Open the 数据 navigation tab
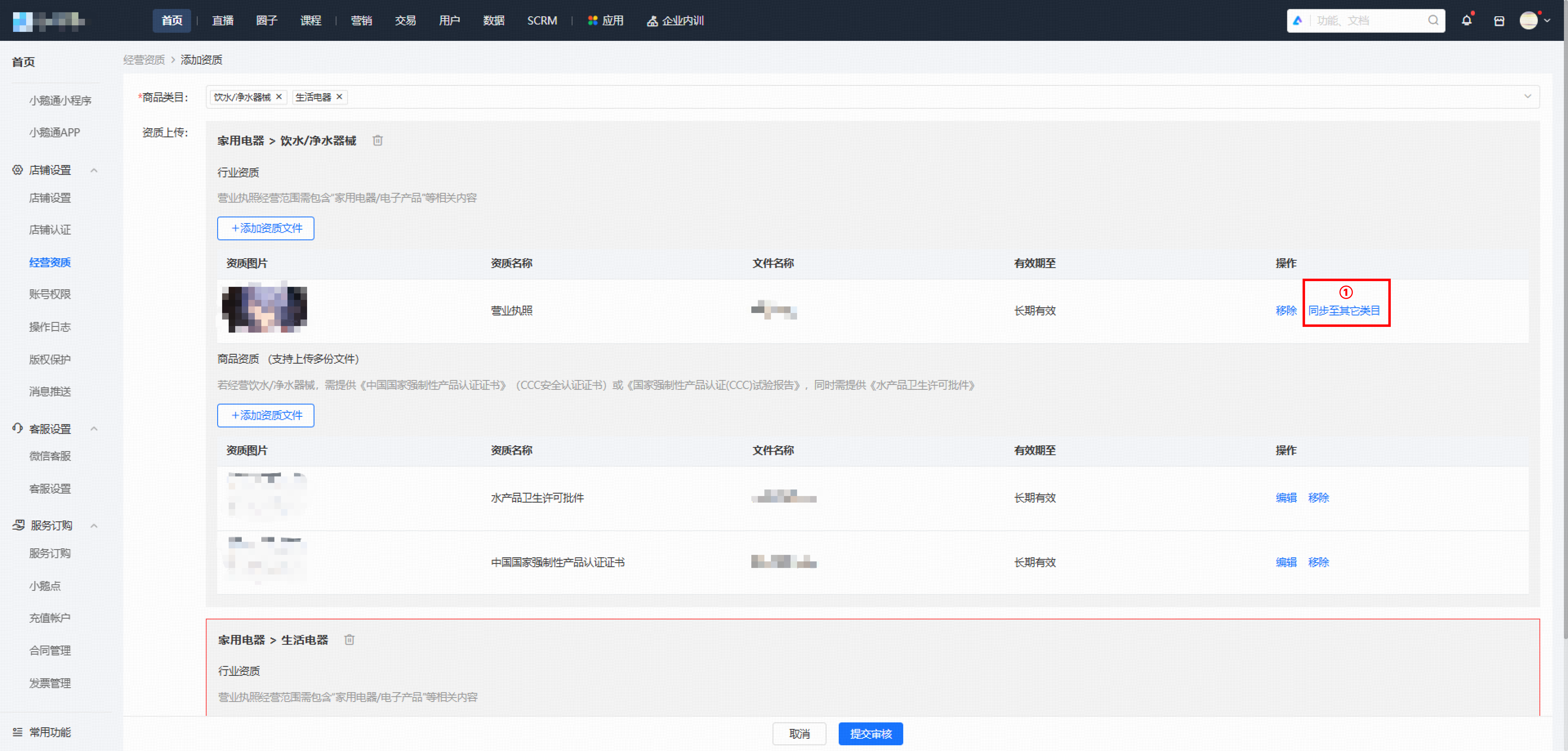Screen dimensions: 1568x751 pos(494,21)
